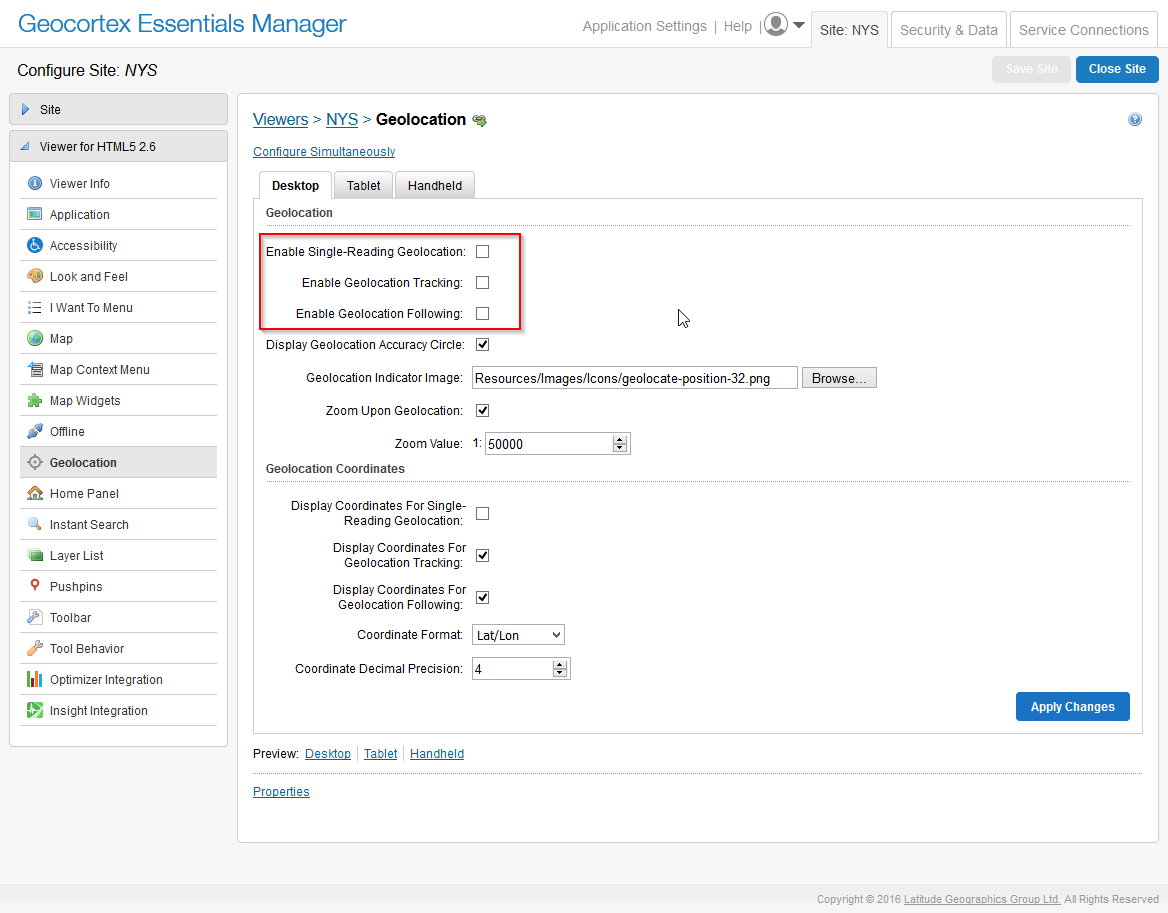Click the Map globe icon
The width and height of the screenshot is (1168, 913).
pos(34,338)
